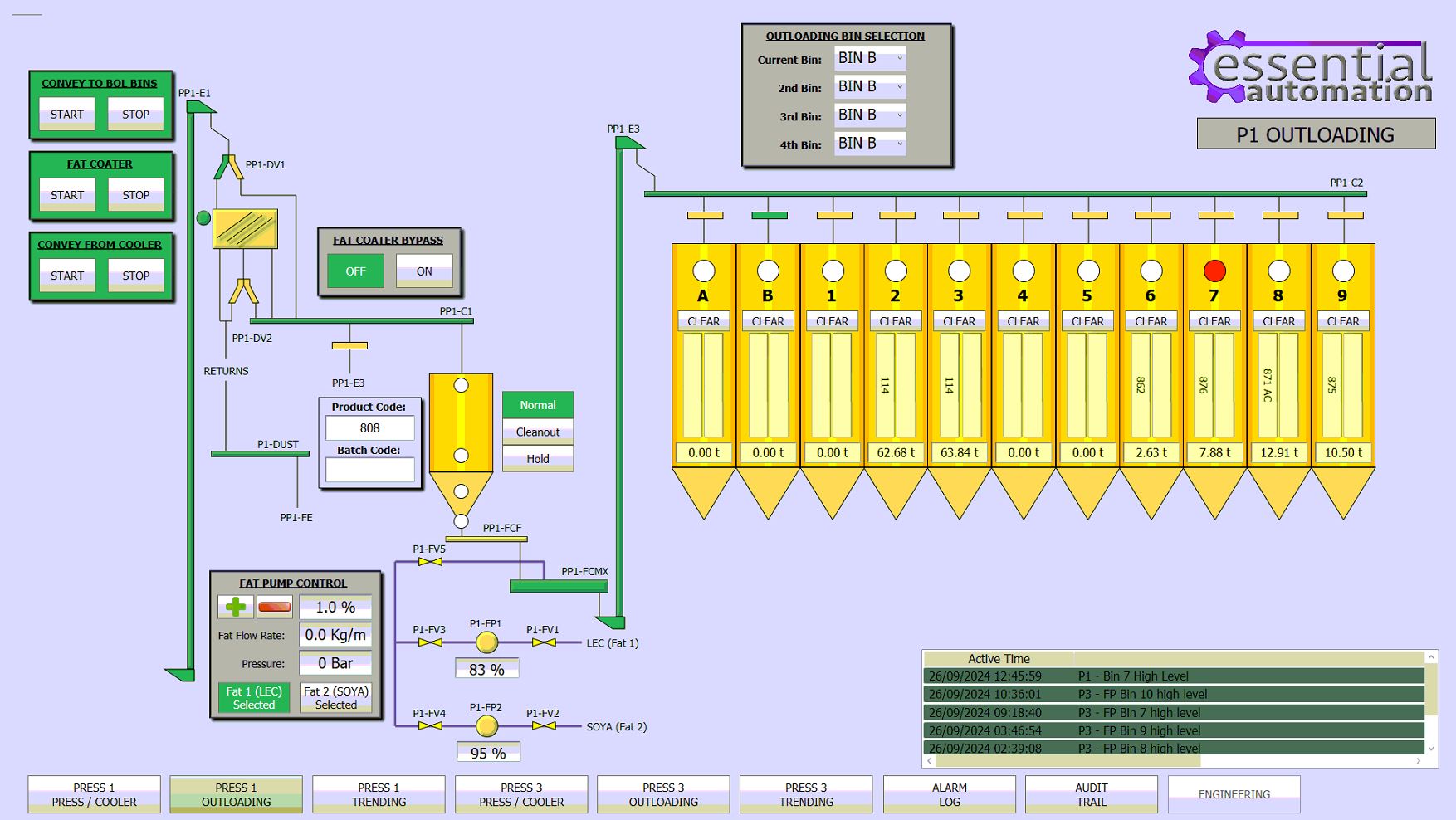Click the red high level indicator on bin 7

click(x=1214, y=271)
